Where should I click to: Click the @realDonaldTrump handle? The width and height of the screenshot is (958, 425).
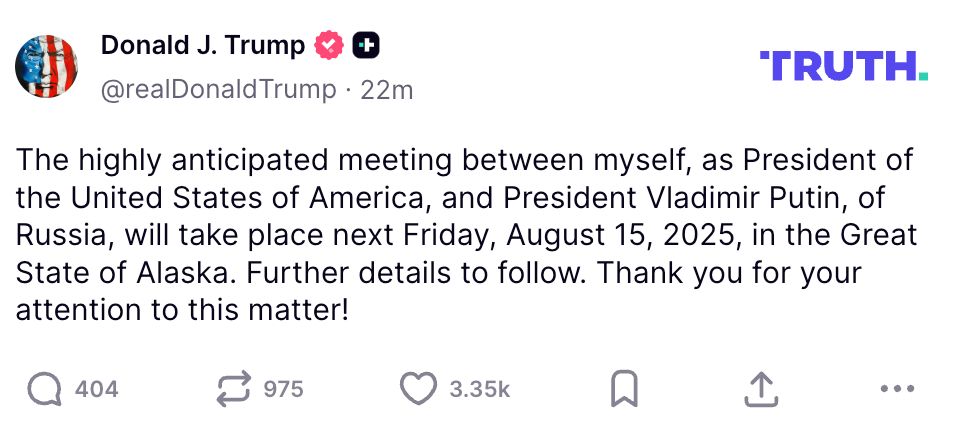pos(218,90)
